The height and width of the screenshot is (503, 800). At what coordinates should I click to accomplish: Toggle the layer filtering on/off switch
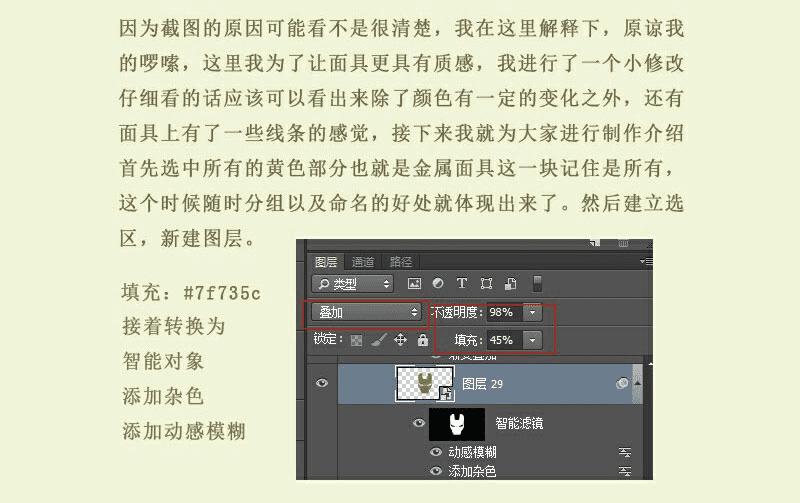pyautogui.click(x=537, y=284)
